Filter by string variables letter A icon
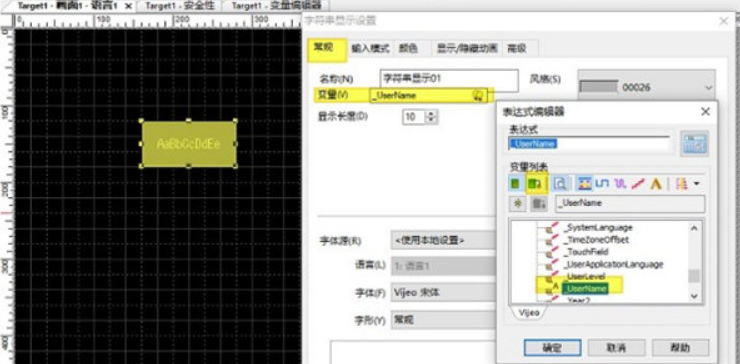Image resolution: width=740 pixels, height=364 pixels. click(656, 184)
